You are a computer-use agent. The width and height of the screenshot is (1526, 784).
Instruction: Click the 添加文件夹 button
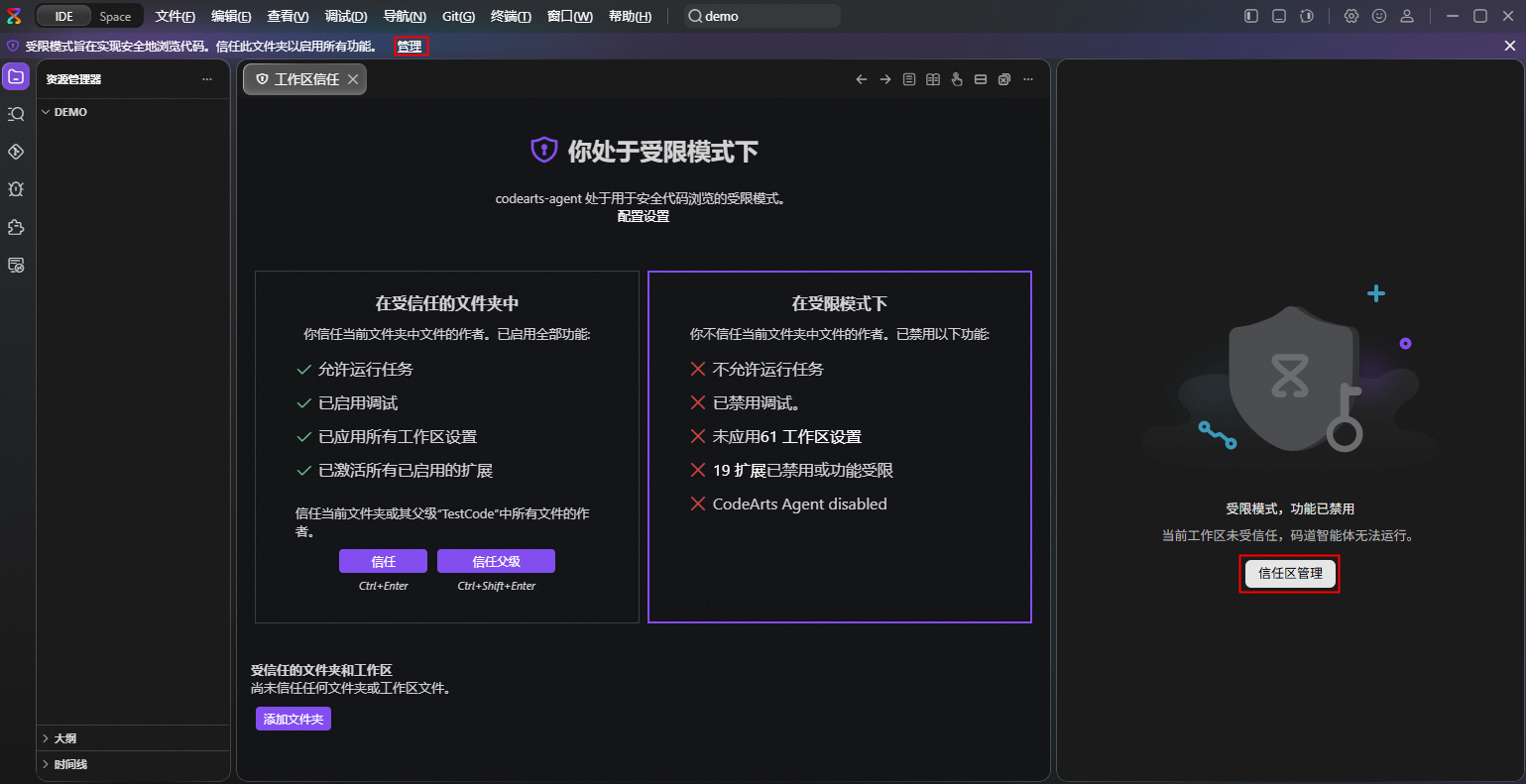(293, 719)
